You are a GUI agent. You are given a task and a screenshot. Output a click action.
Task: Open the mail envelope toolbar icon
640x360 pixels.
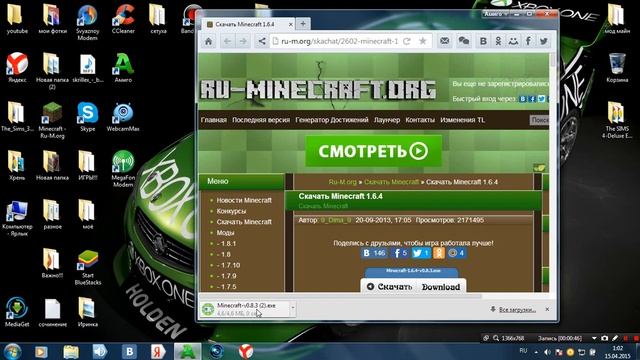(444, 41)
